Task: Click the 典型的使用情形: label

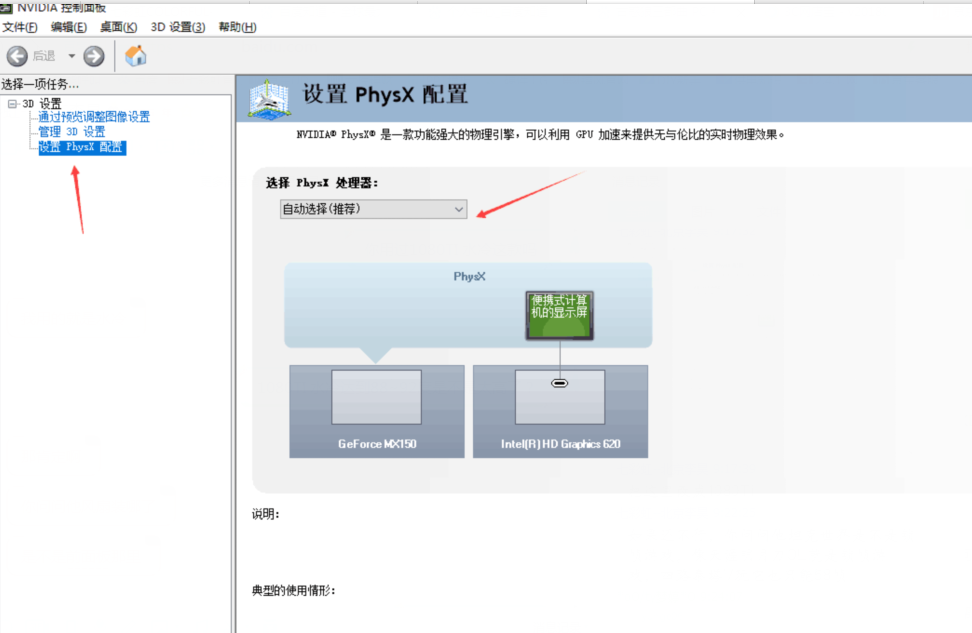Action: point(294,590)
